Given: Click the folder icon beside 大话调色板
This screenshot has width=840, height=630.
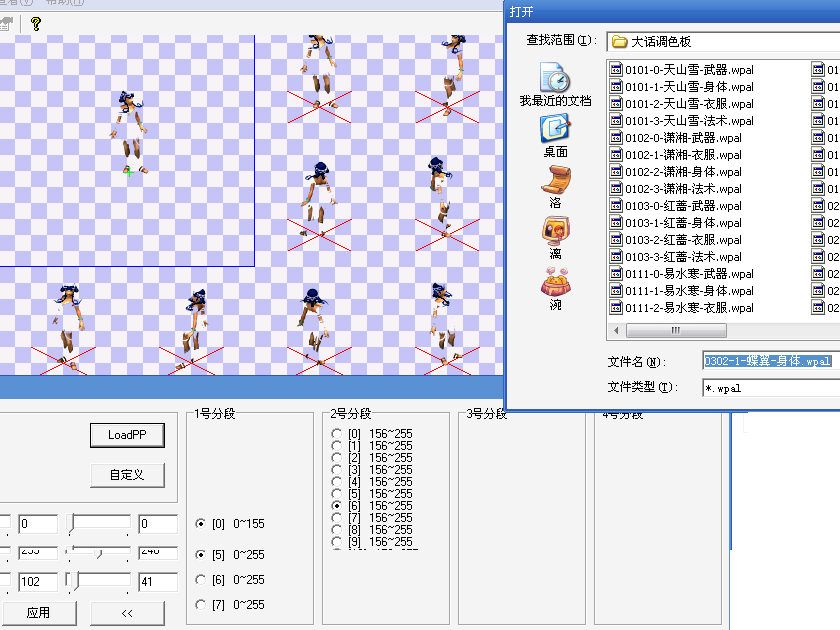Looking at the screenshot, I should point(619,41).
